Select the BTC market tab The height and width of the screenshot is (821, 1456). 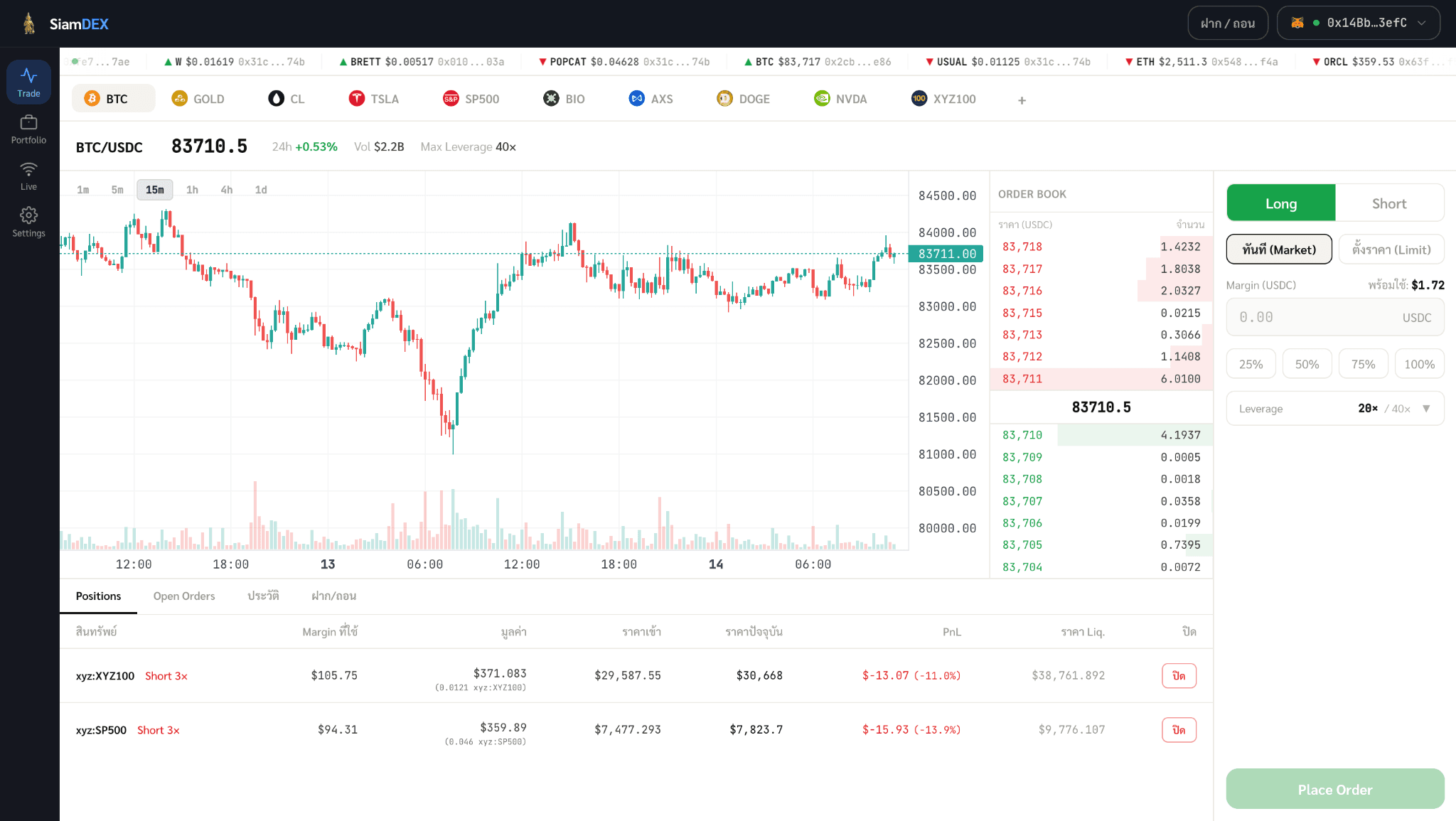coord(113,99)
